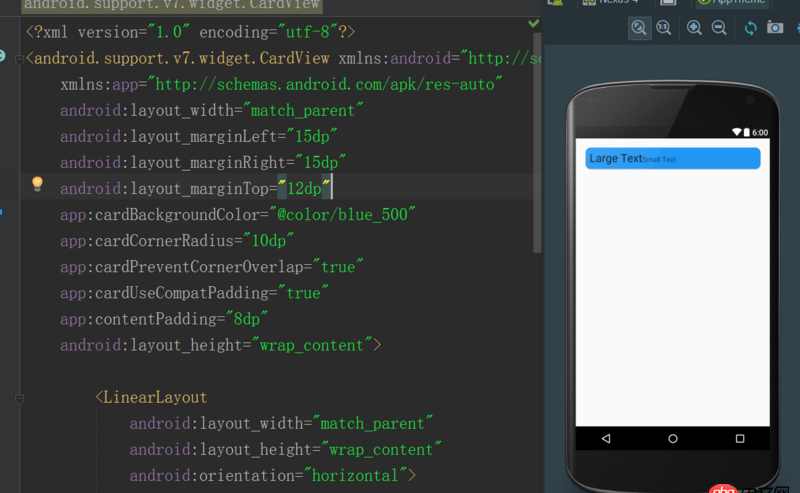Select the Large Text view in preview

click(x=615, y=159)
